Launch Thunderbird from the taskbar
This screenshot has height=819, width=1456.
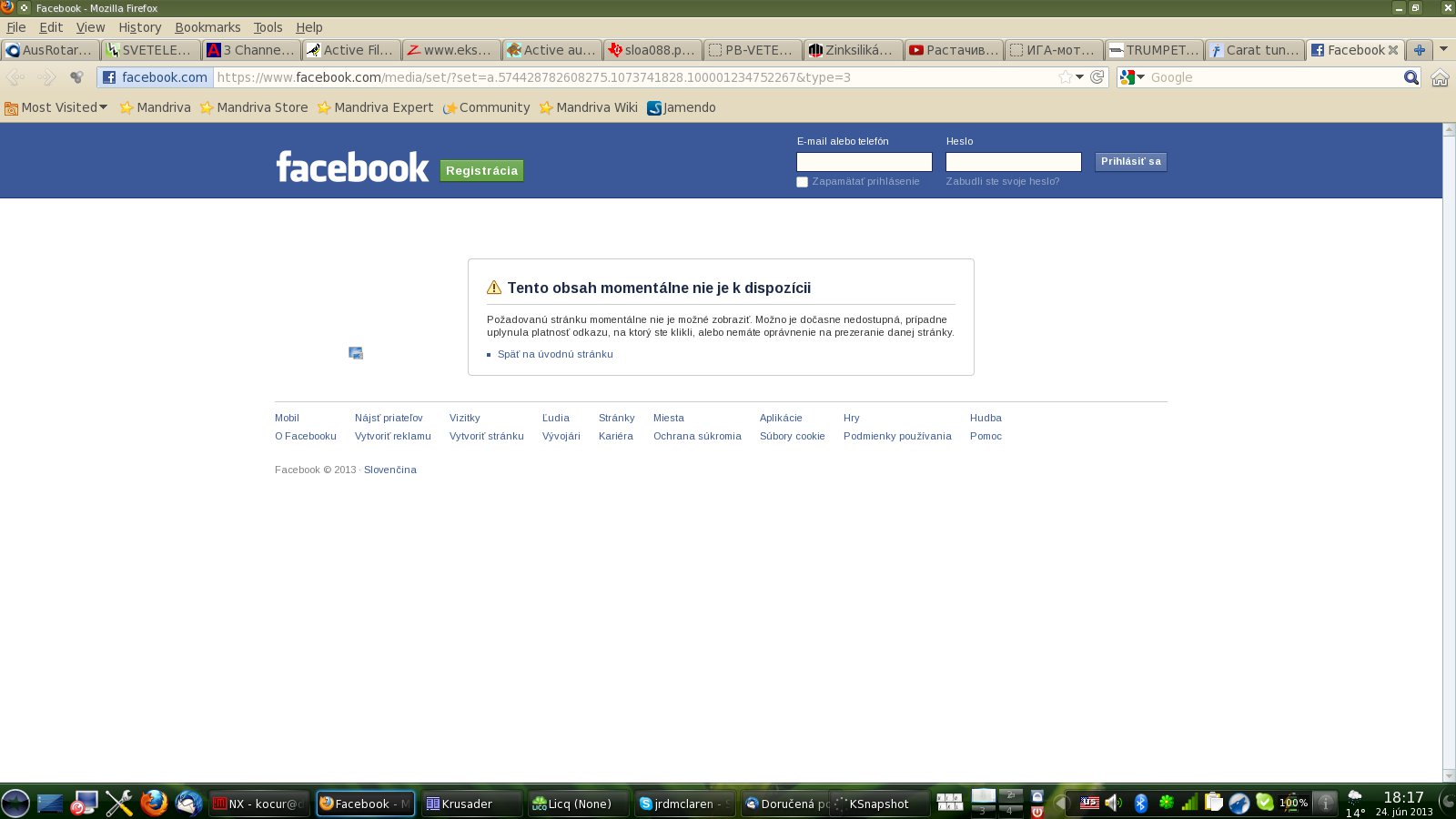188,803
